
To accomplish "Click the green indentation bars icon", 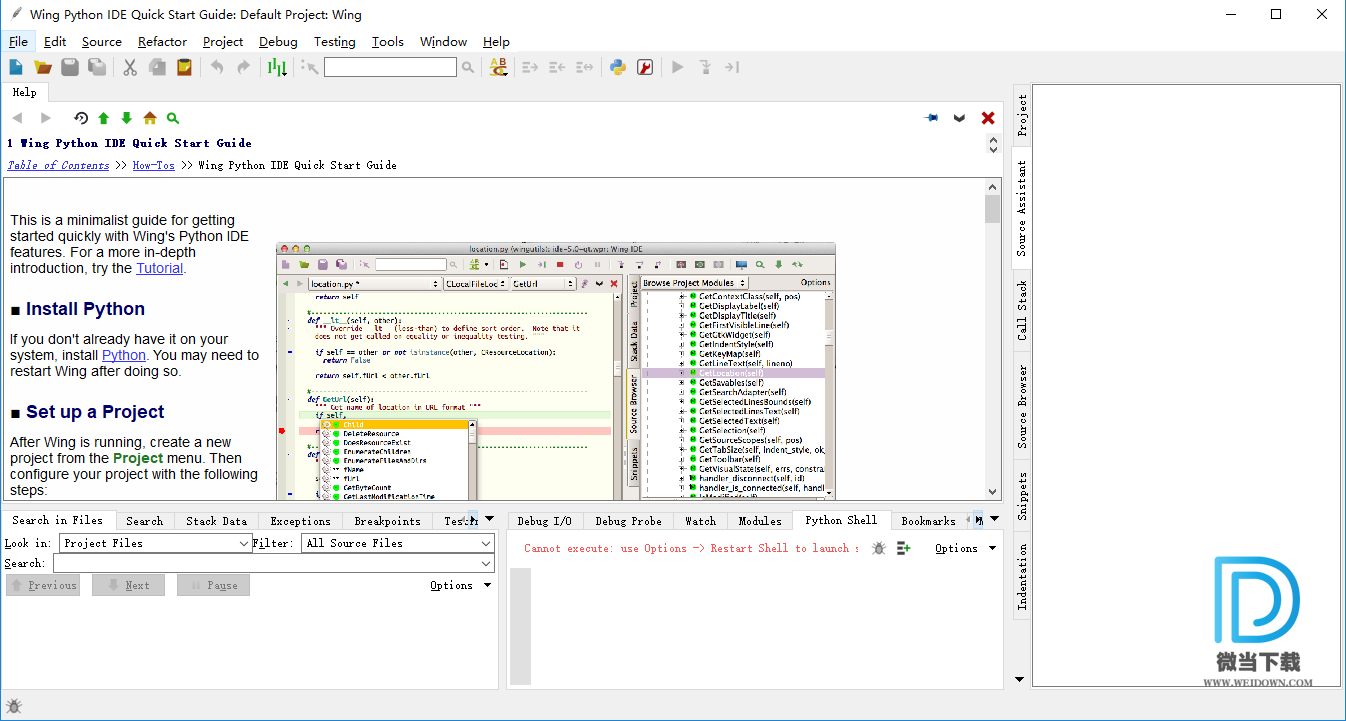I will click(277, 67).
